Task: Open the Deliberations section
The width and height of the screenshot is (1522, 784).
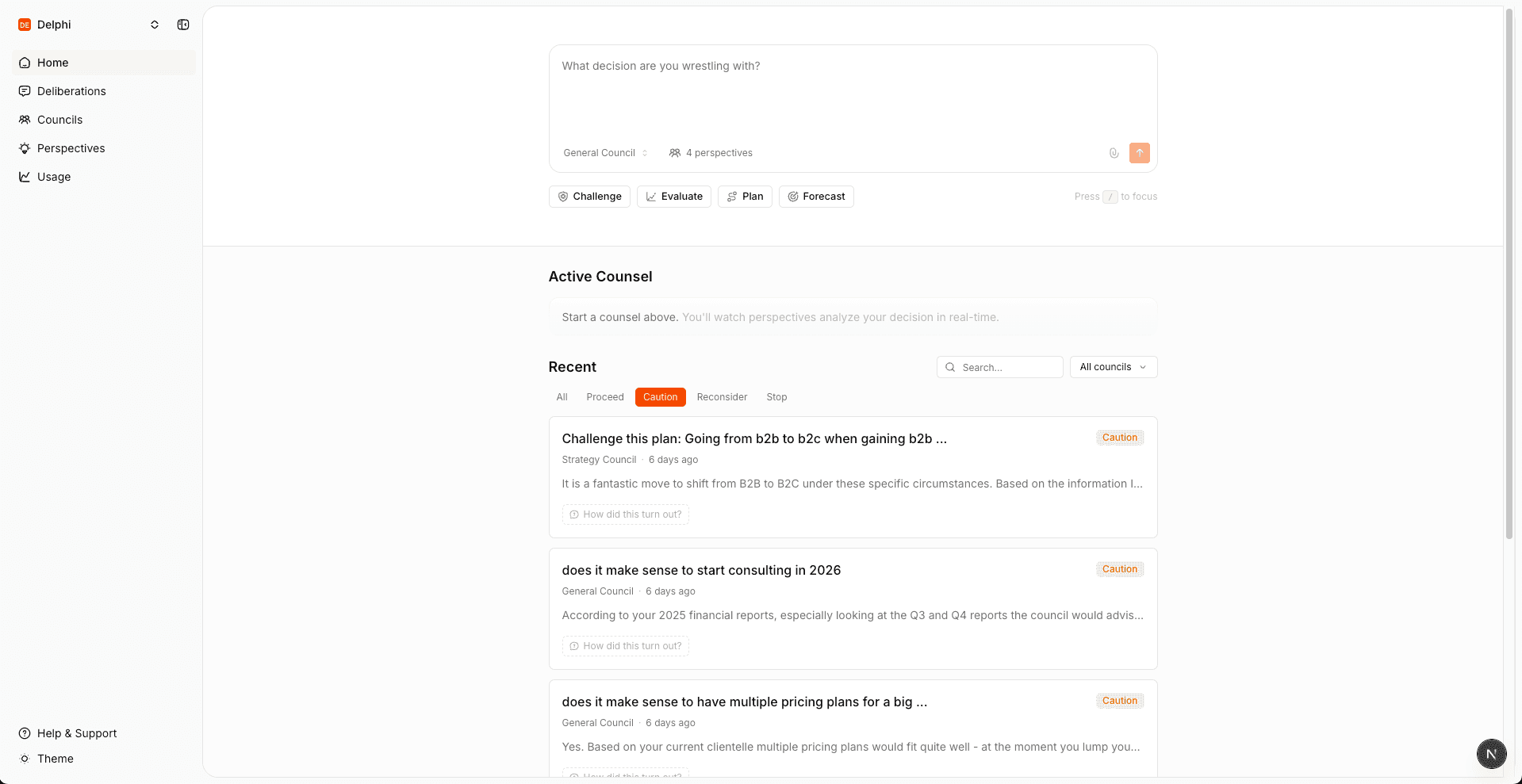Action: [x=71, y=91]
